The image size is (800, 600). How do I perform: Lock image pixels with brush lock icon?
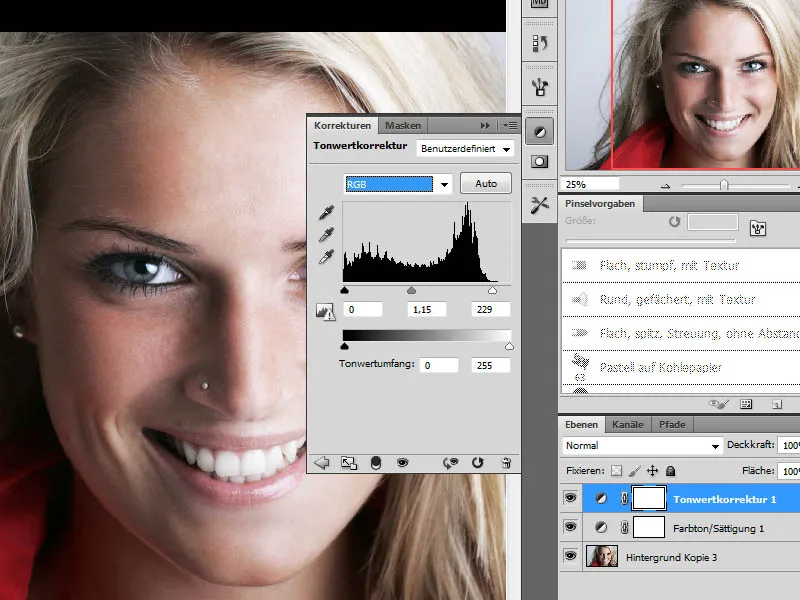tap(635, 470)
